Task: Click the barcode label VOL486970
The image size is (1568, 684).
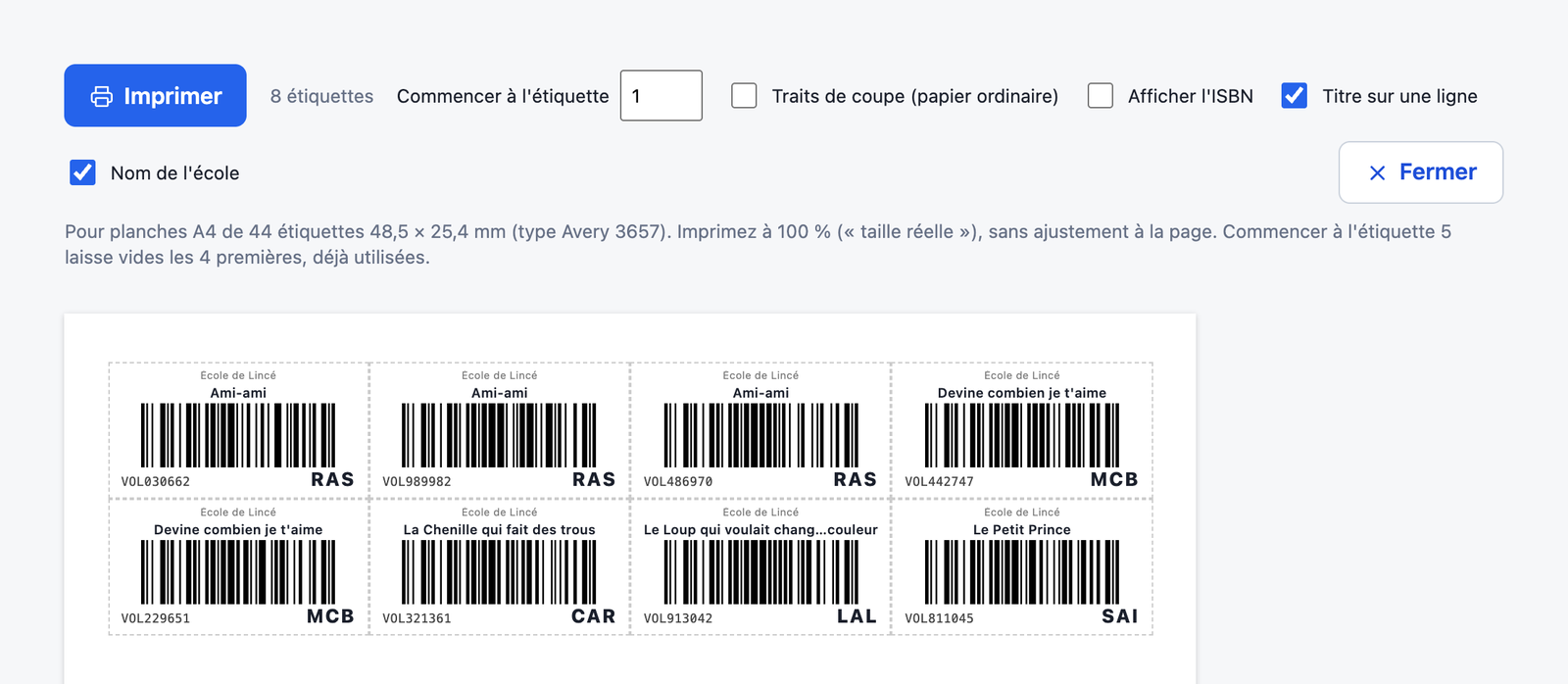Action: point(760,431)
